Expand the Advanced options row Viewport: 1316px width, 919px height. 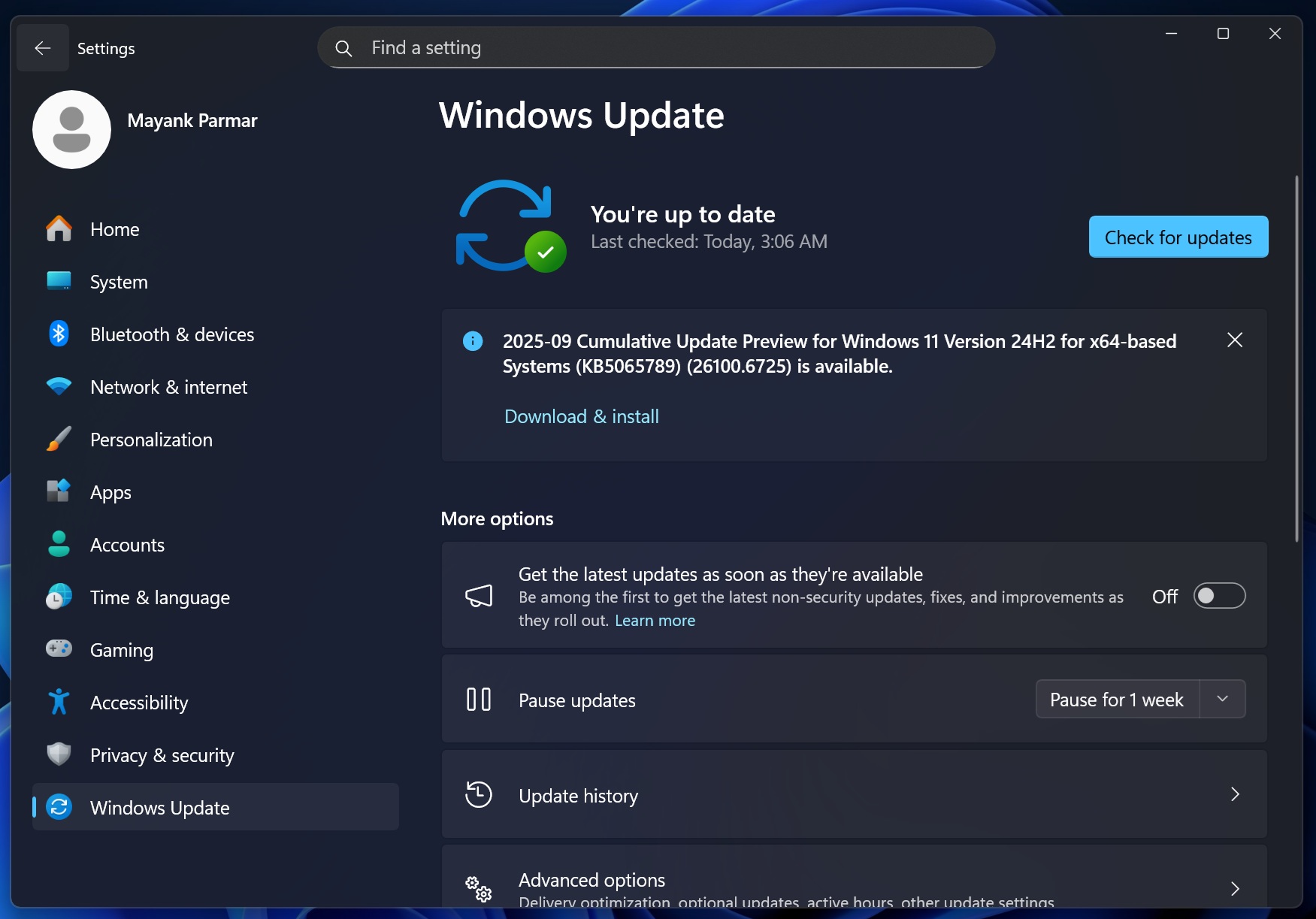point(1235,888)
